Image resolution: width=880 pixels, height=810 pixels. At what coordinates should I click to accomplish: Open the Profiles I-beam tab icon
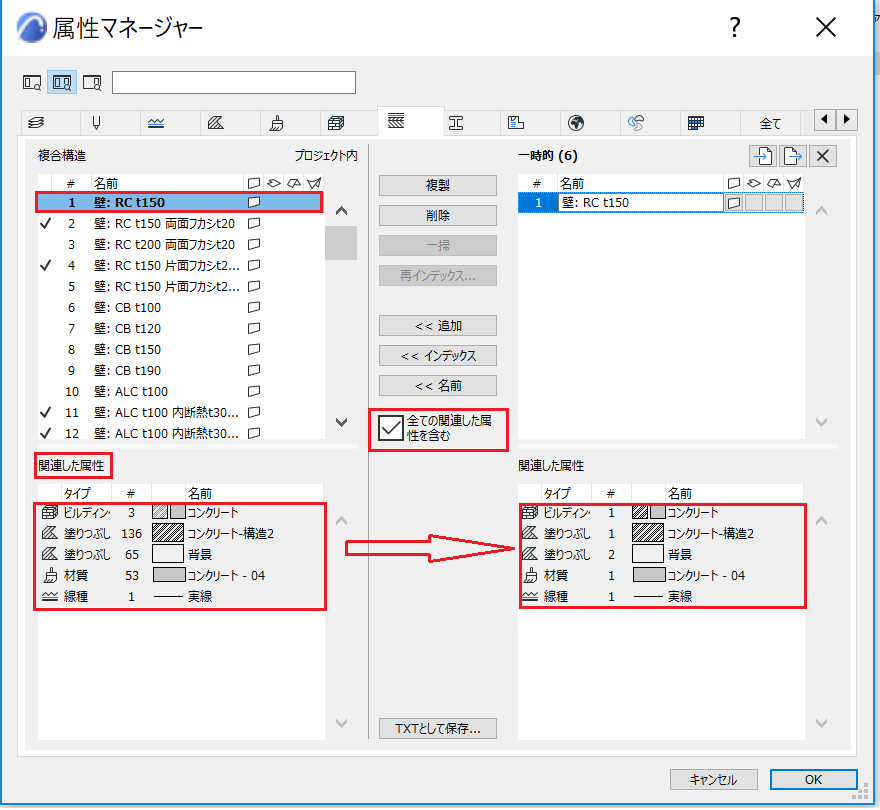point(456,122)
